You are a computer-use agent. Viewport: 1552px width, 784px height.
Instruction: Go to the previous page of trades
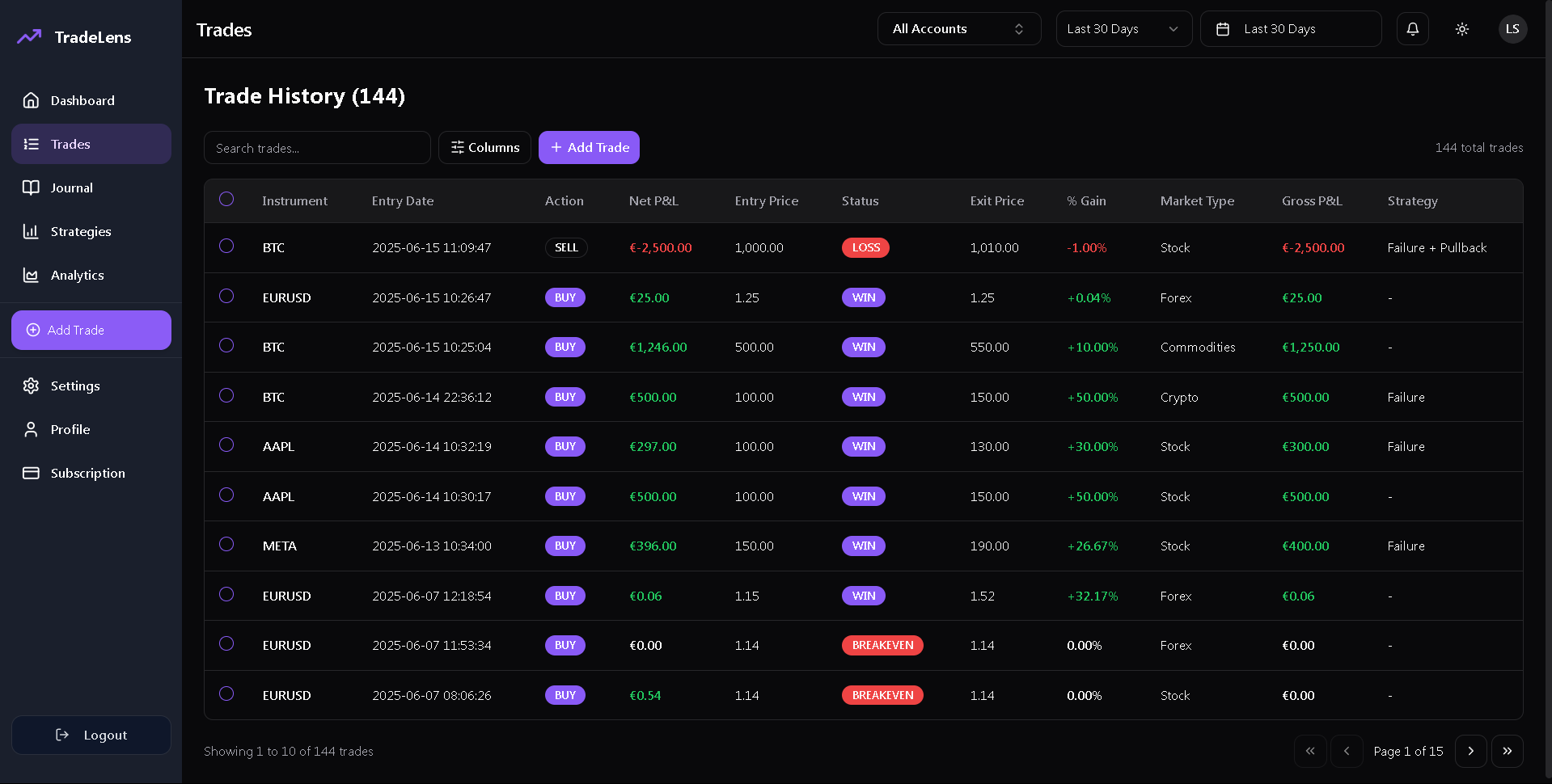(x=1347, y=751)
